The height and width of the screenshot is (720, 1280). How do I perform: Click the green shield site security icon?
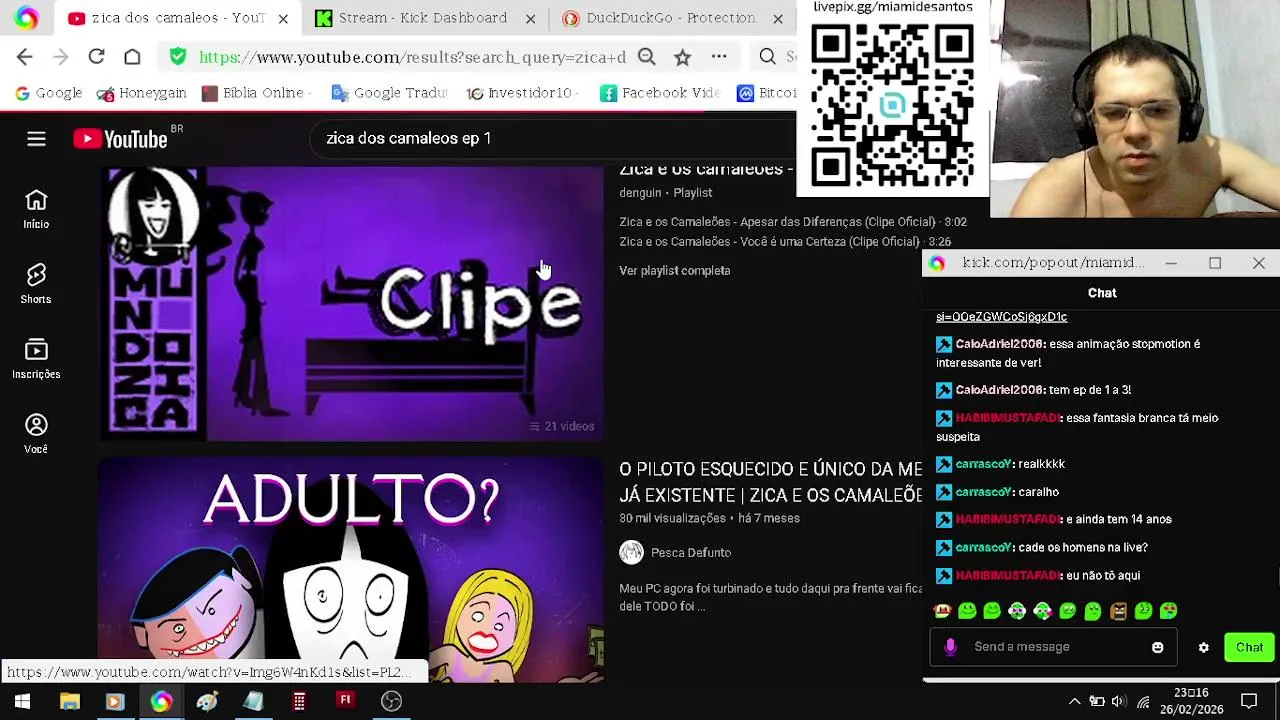coord(177,57)
